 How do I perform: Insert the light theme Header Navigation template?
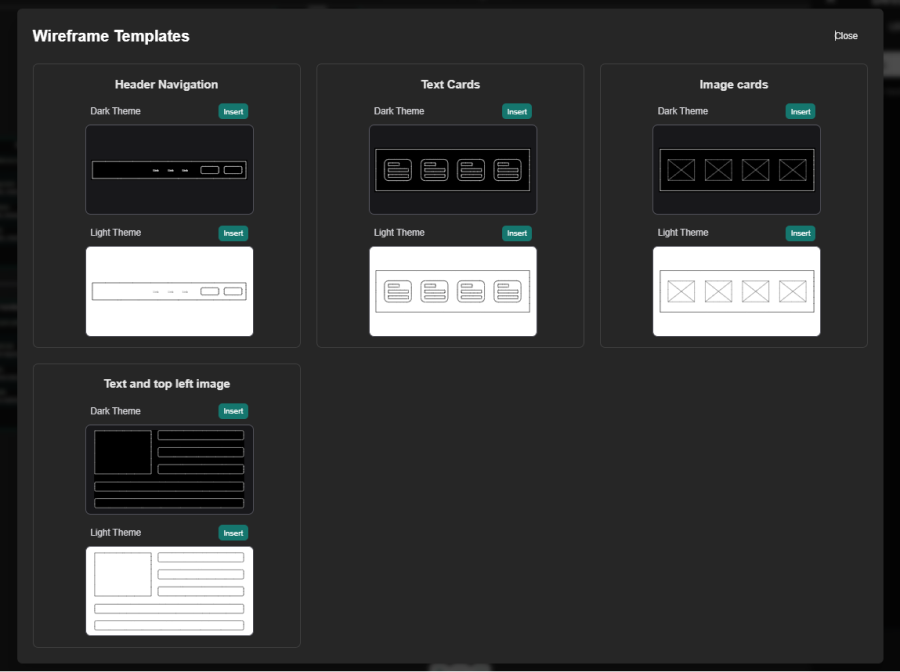click(x=233, y=233)
